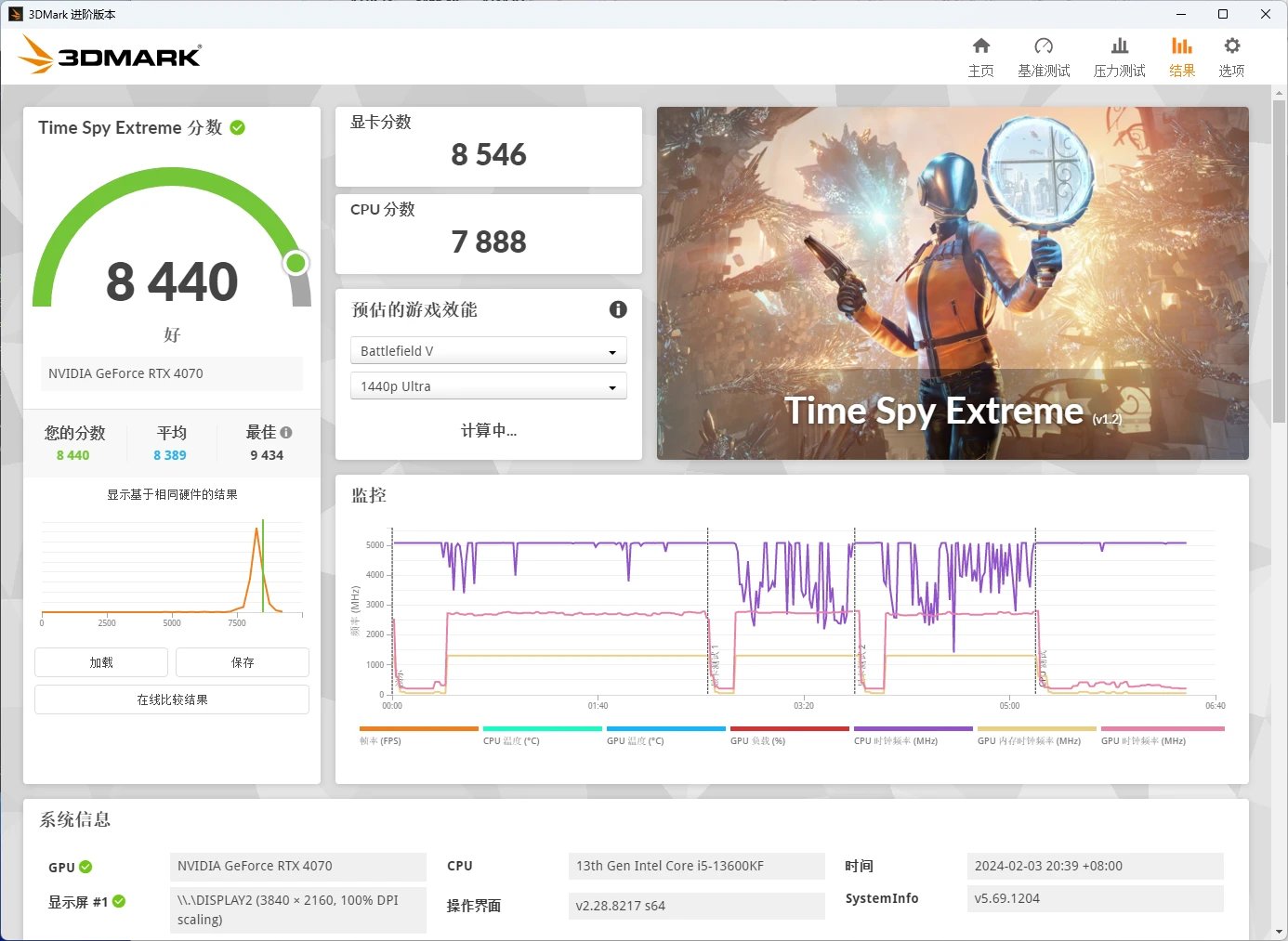Screen dimensions: 1288x941
Task: Toggle the GPU 内存时钟频率 (MHz) legend swatch
Action: click(1037, 729)
